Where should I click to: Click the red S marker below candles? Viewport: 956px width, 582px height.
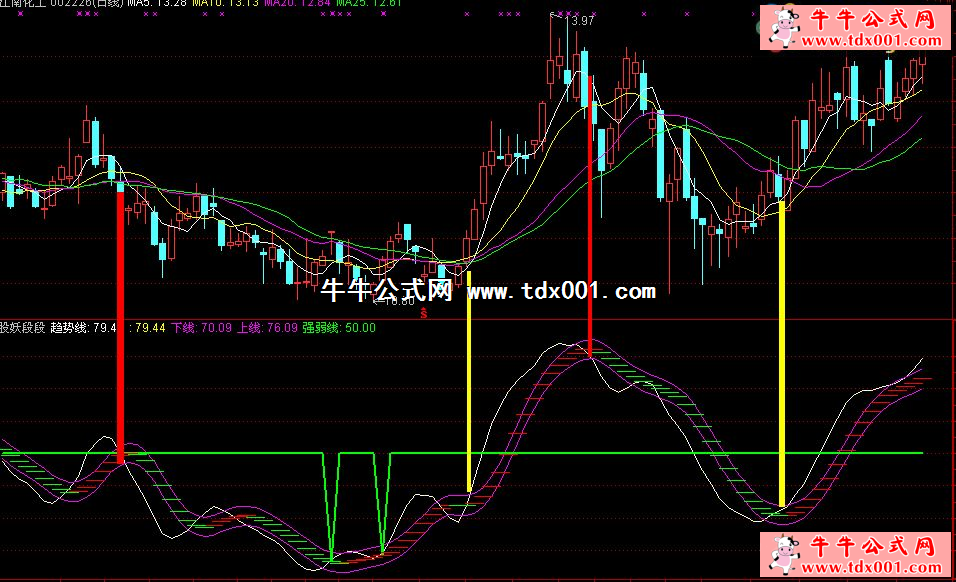(424, 314)
